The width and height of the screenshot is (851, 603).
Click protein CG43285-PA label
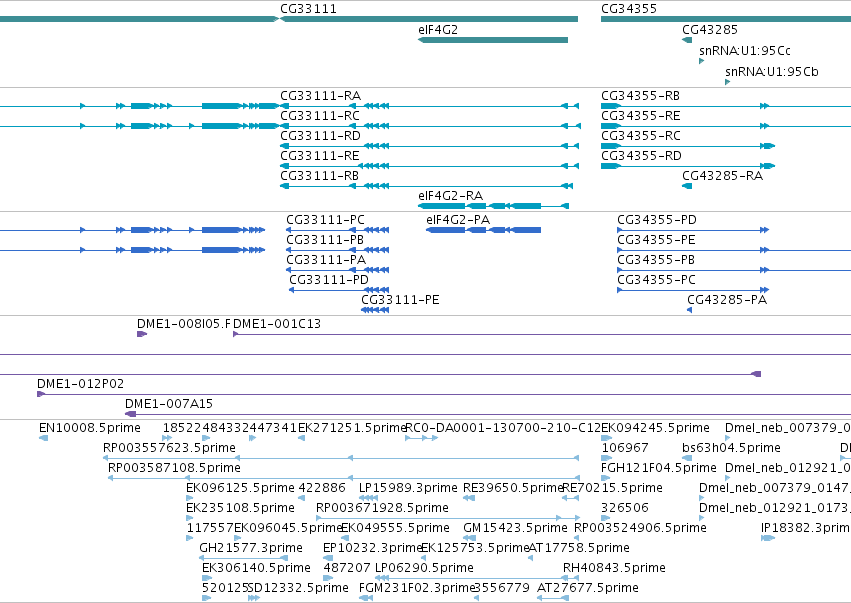tap(727, 300)
